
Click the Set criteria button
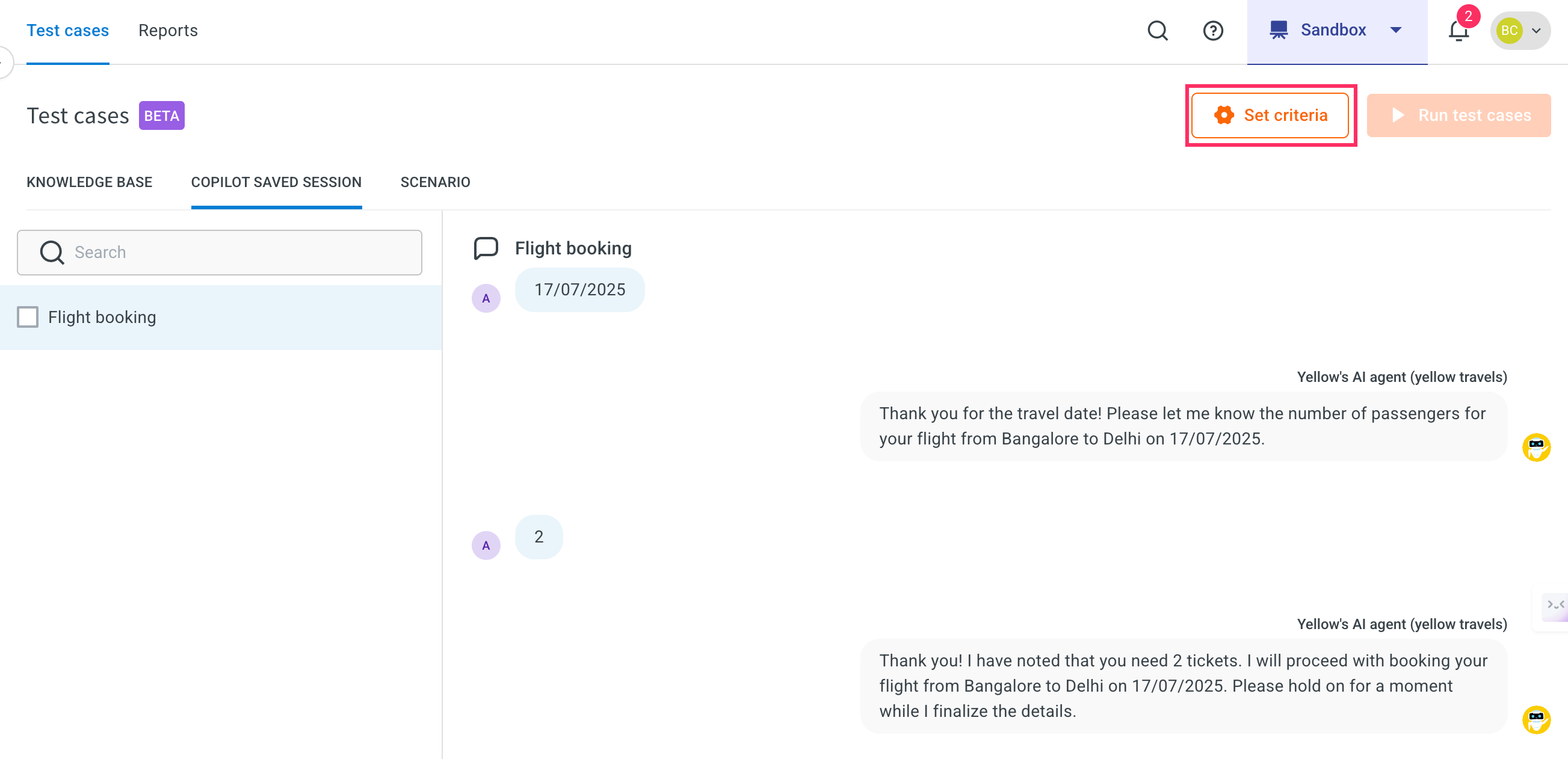coord(1270,115)
